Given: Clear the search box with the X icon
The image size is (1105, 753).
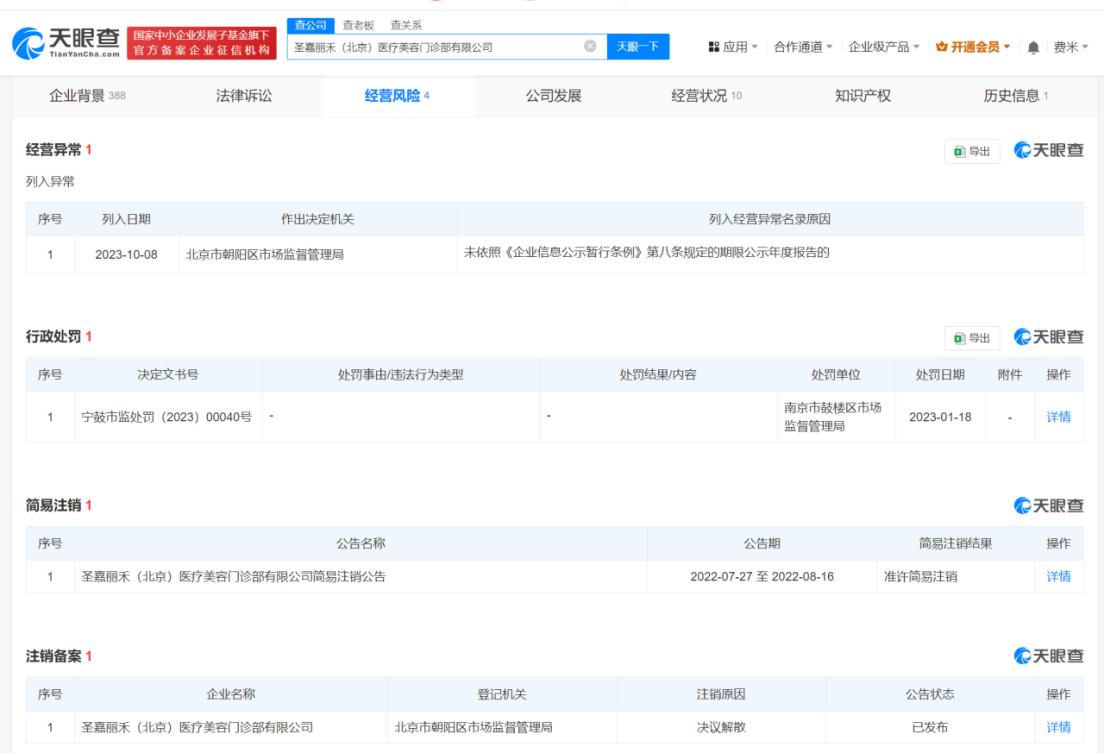Looking at the screenshot, I should coord(590,46).
